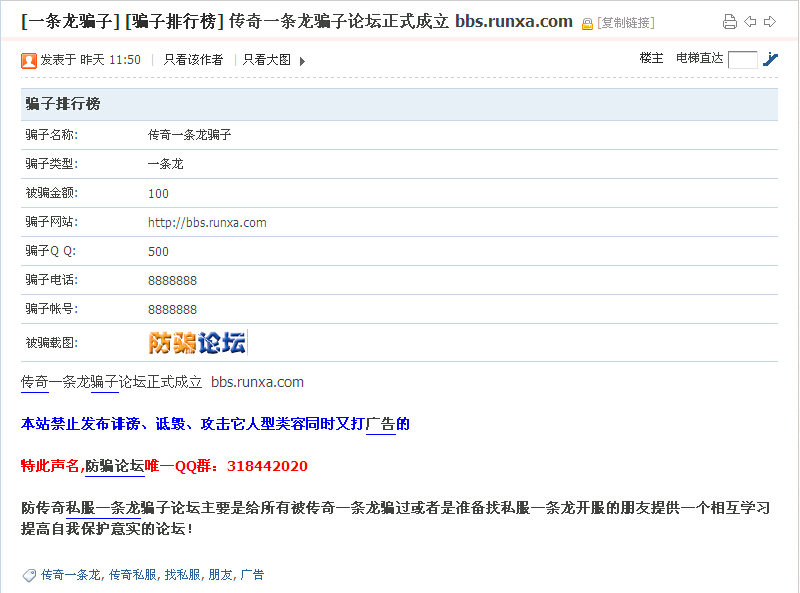Image resolution: width=800 pixels, height=593 pixels.
Task: Click the 电梯直达 floor number input box
Action: pyautogui.click(x=742, y=60)
